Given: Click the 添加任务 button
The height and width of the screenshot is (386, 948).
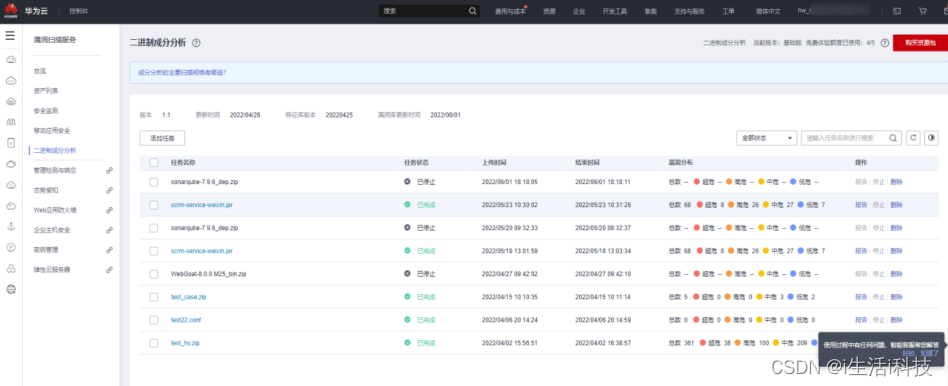Looking at the screenshot, I should (162, 138).
